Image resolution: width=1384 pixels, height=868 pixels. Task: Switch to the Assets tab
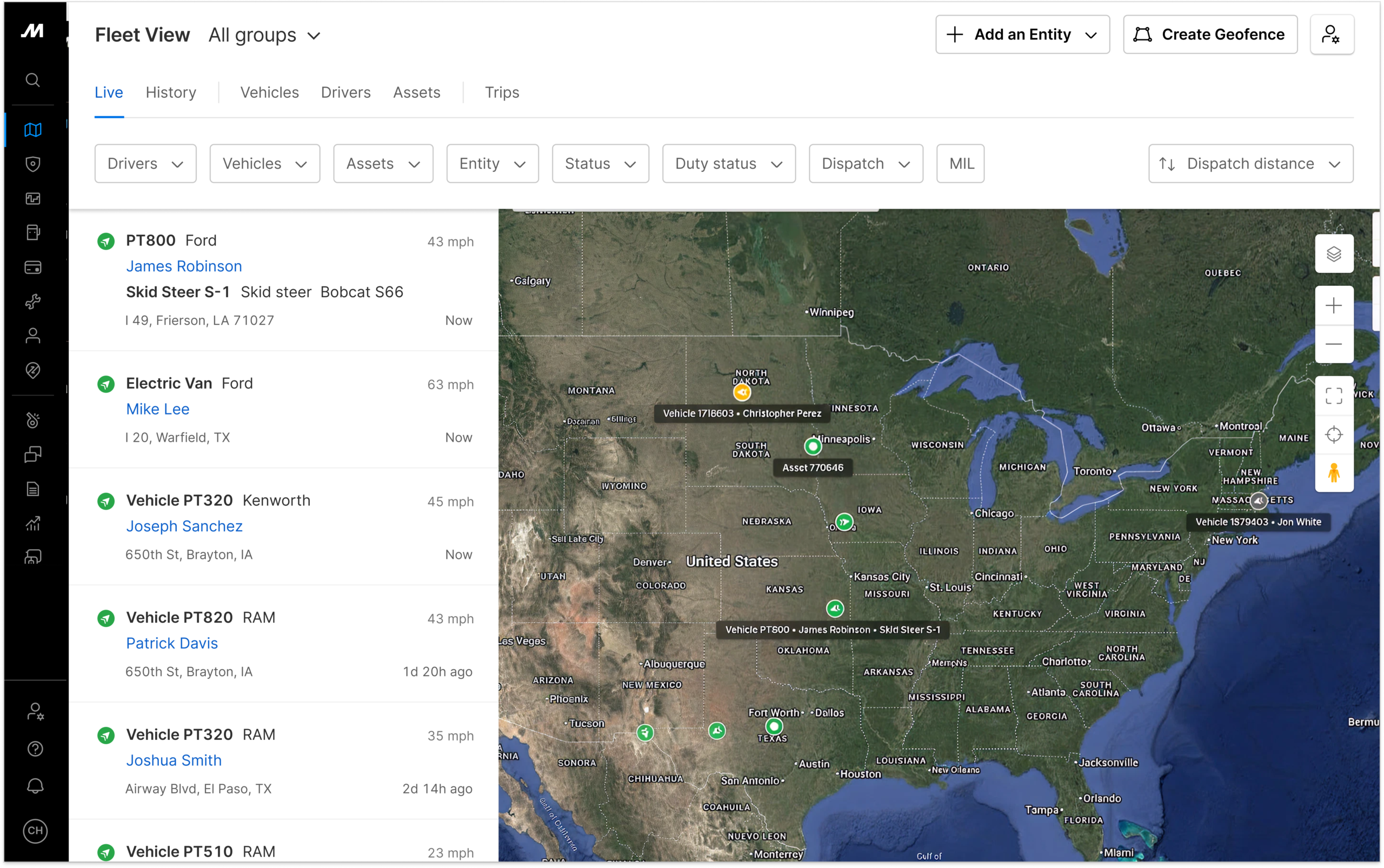(416, 92)
